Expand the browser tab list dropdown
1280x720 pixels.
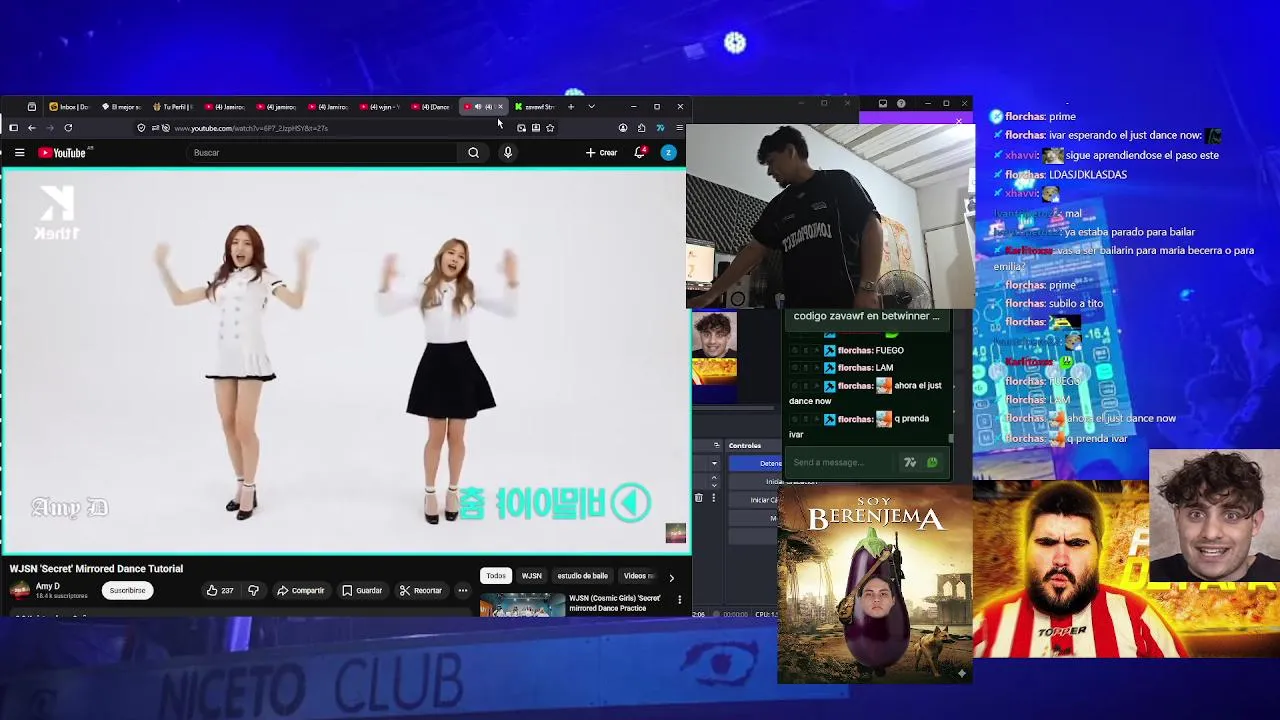click(x=591, y=107)
